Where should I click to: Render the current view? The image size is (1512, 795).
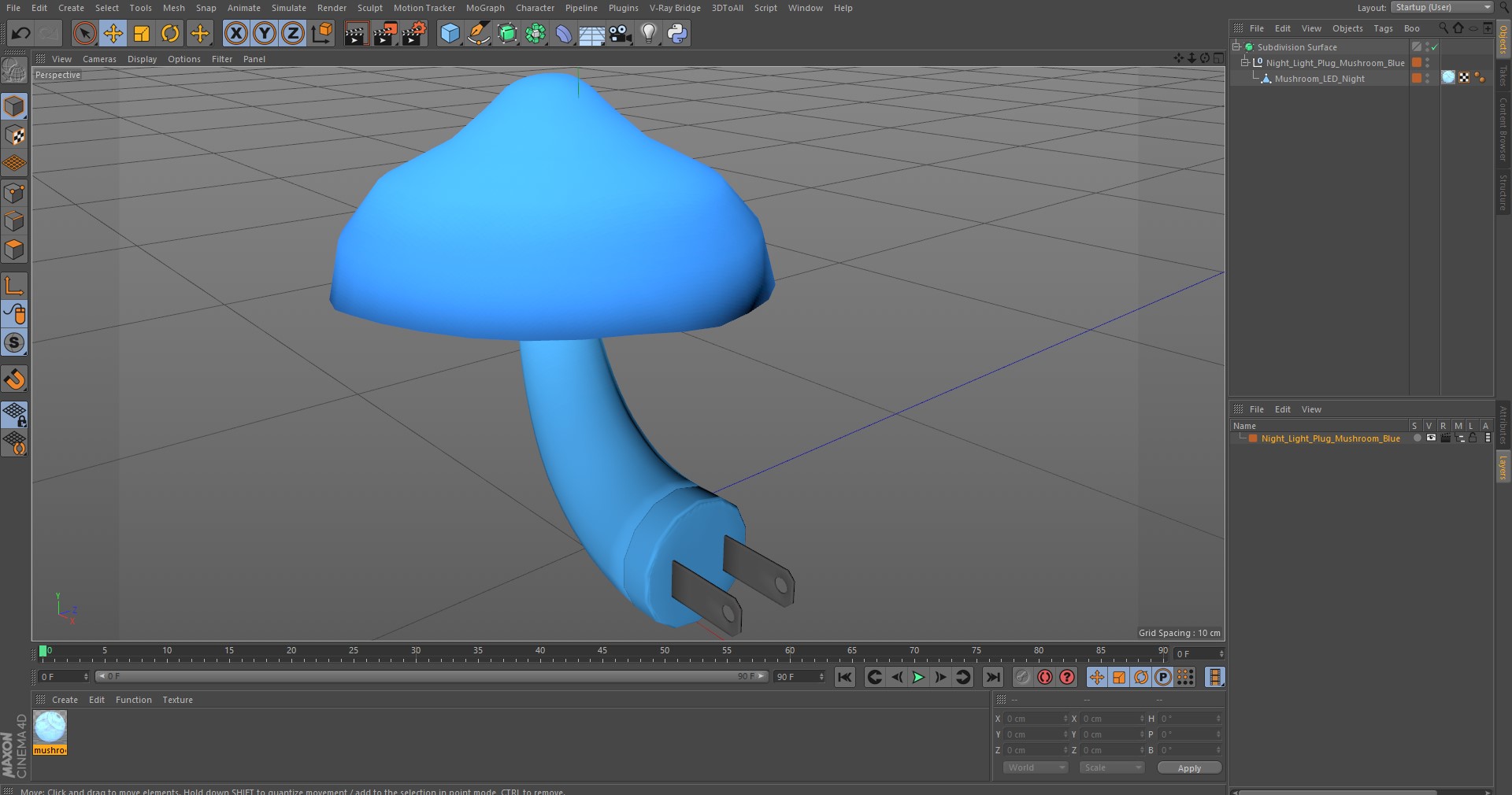(x=356, y=33)
